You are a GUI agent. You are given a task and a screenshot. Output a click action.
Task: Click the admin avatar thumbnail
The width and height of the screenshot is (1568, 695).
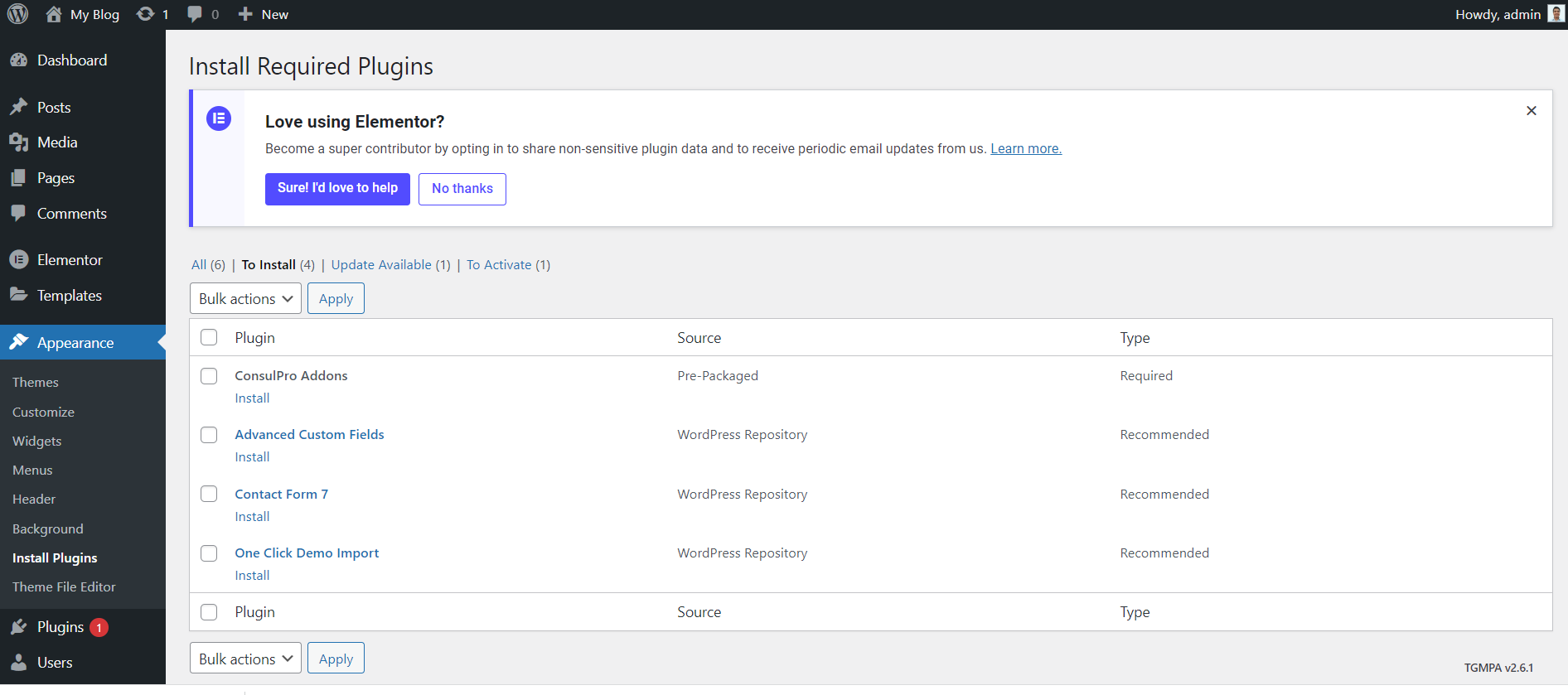(x=1556, y=14)
